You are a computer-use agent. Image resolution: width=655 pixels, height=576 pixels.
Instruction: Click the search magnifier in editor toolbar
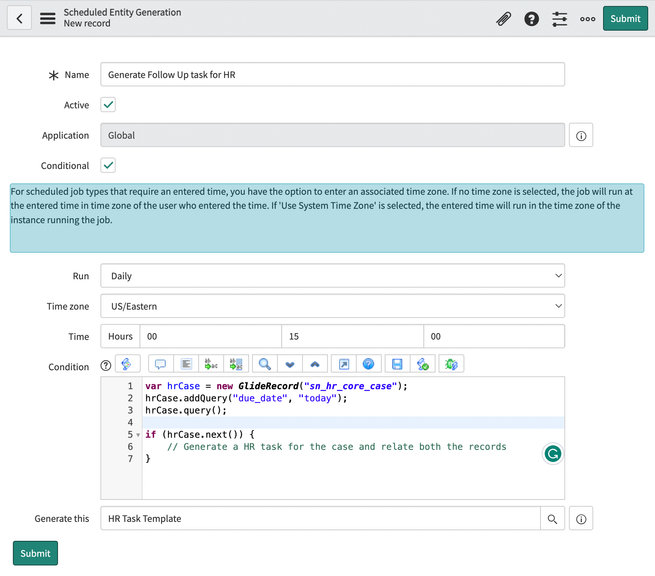click(264, 364)
